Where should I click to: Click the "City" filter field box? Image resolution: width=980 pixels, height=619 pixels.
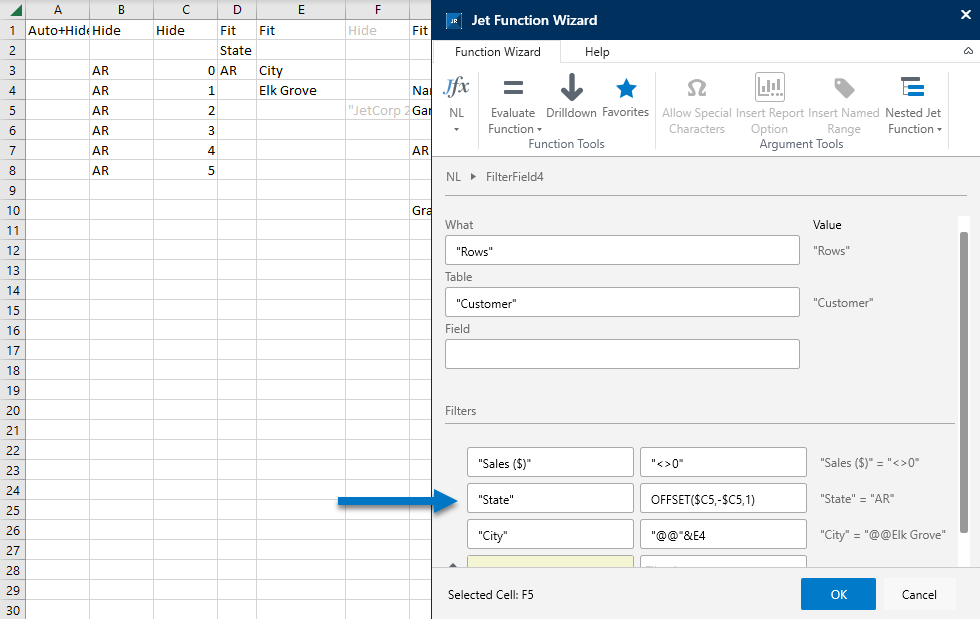(550, 534)
